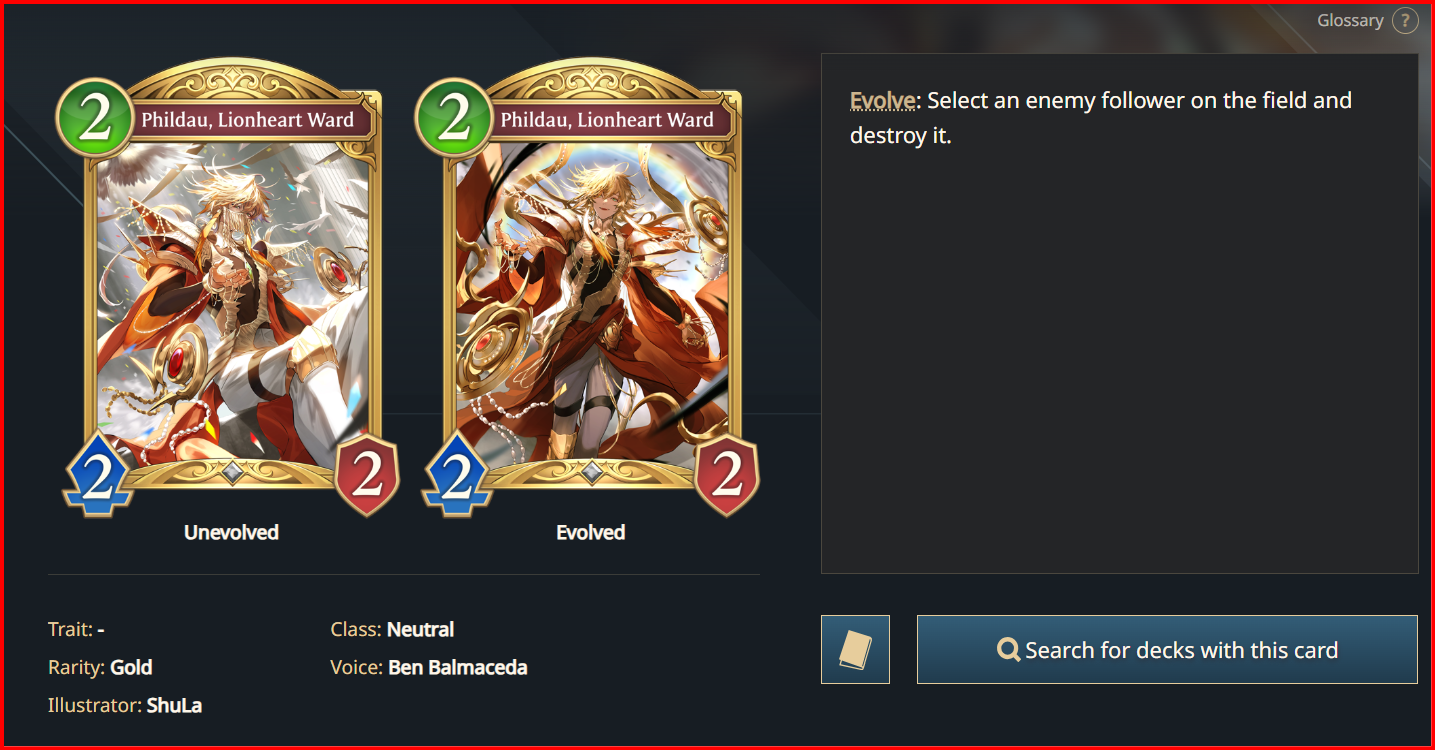Click the Unevolved label under the card
This screenshot has height=750, width=1435.
[231, 533]
